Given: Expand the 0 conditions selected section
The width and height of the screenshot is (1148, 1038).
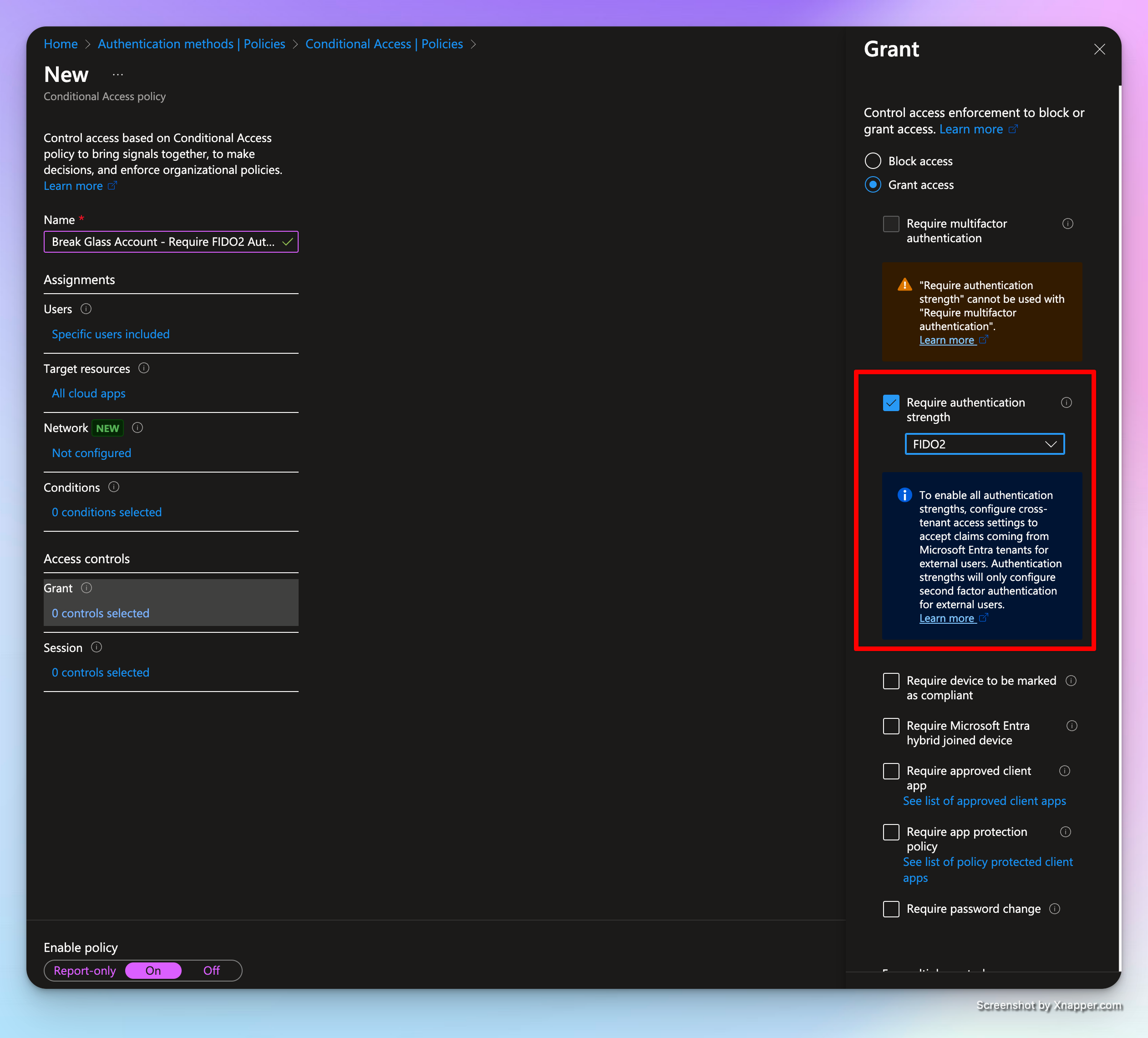Looking at the screenshot, I should coord(107,512).
